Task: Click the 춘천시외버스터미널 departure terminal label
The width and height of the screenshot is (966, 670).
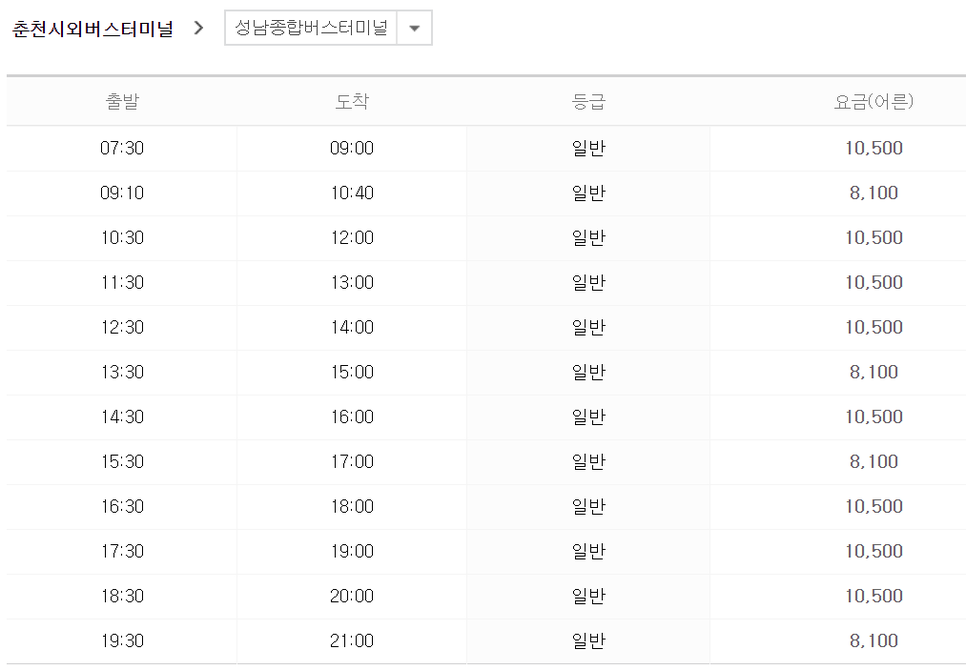Action: pos(92,29)
